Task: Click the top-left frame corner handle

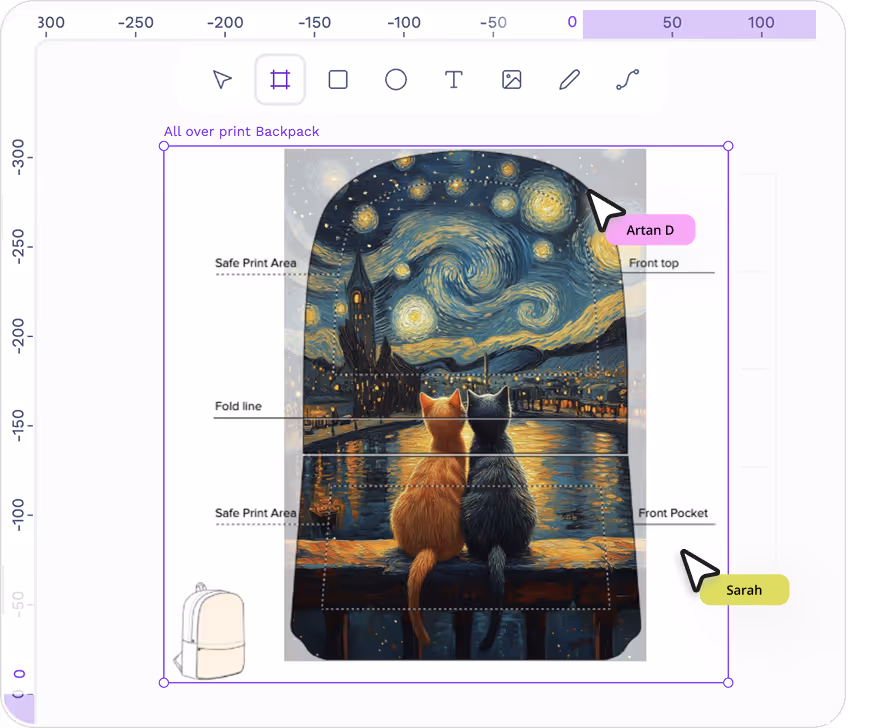Action: tap(164, 146)
